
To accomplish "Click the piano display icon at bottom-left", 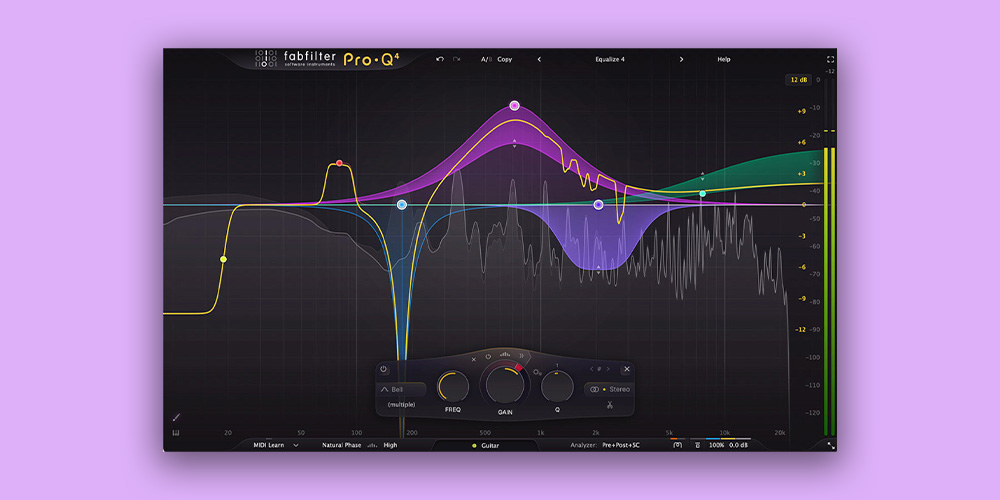I will [176, 433].
